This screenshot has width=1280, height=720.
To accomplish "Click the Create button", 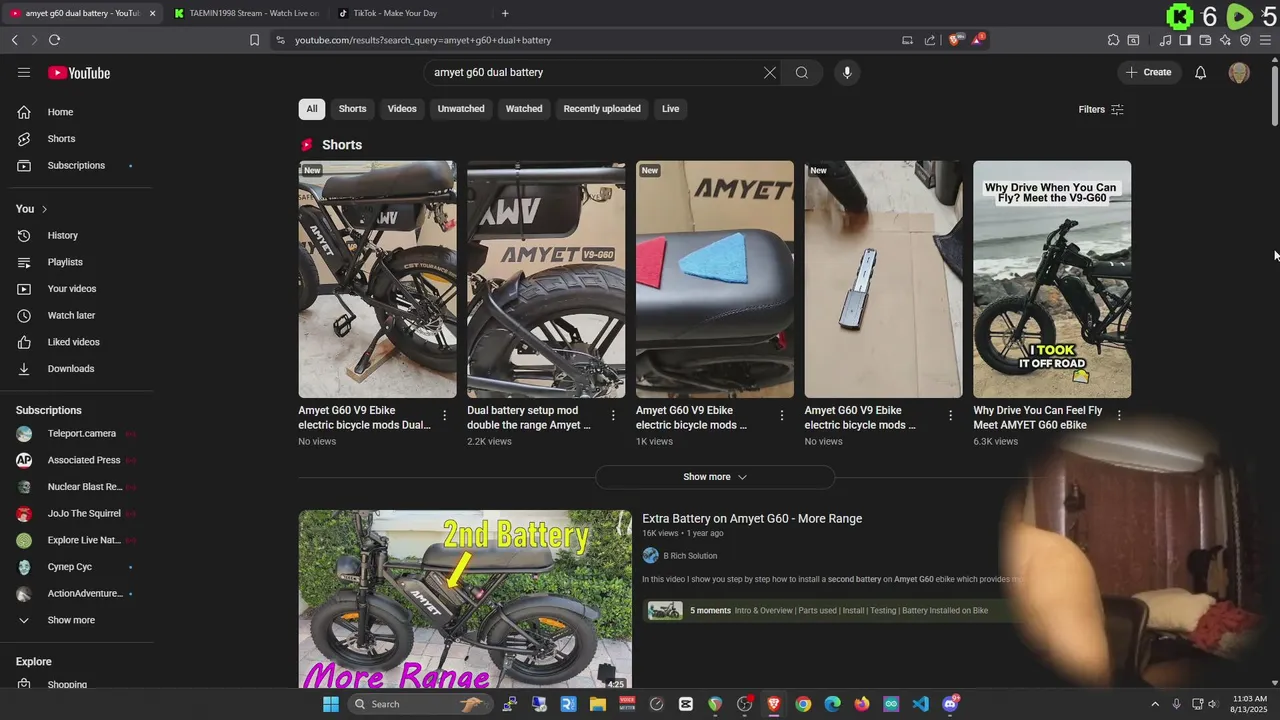I will tap(1148, 72).
